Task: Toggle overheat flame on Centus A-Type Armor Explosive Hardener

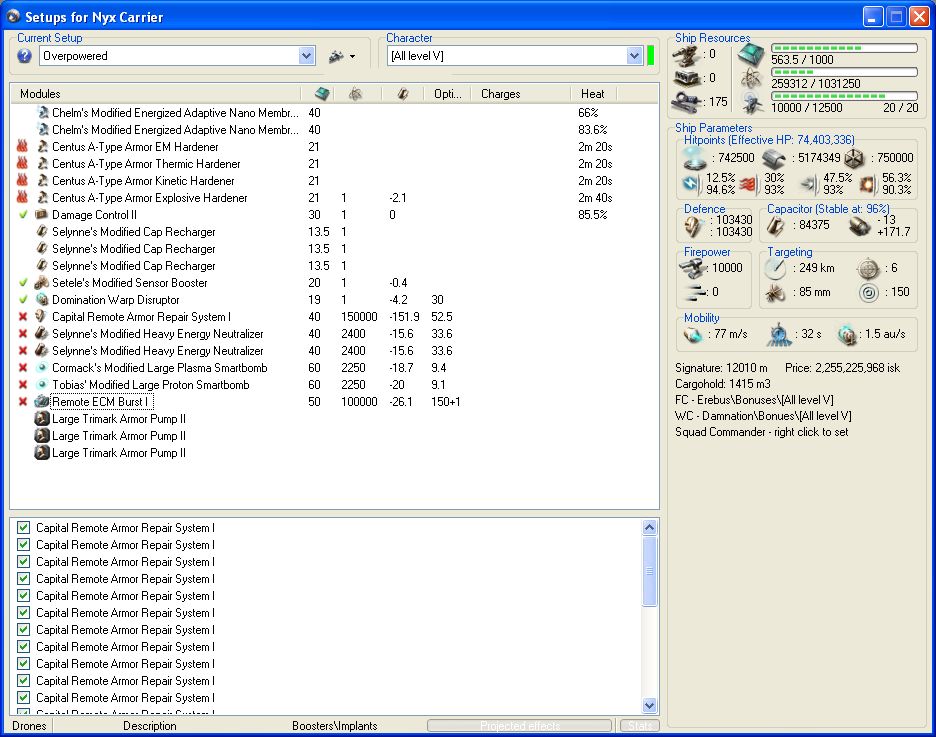Action: pos(23,198)
